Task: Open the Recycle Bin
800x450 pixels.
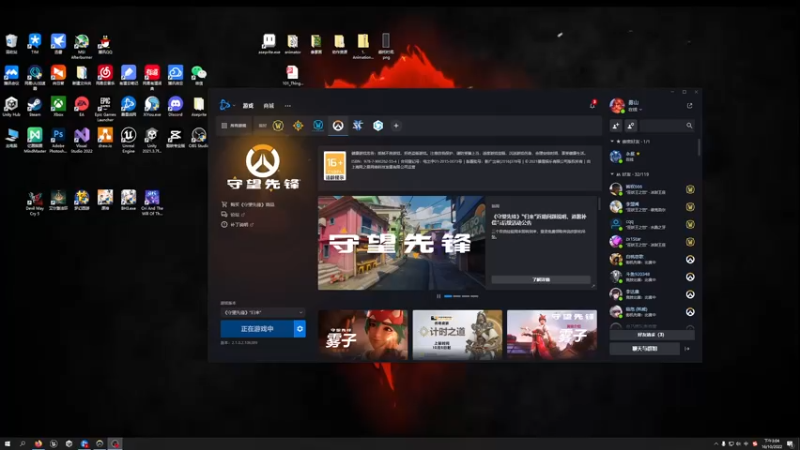Action: click(x=11, y=44)
